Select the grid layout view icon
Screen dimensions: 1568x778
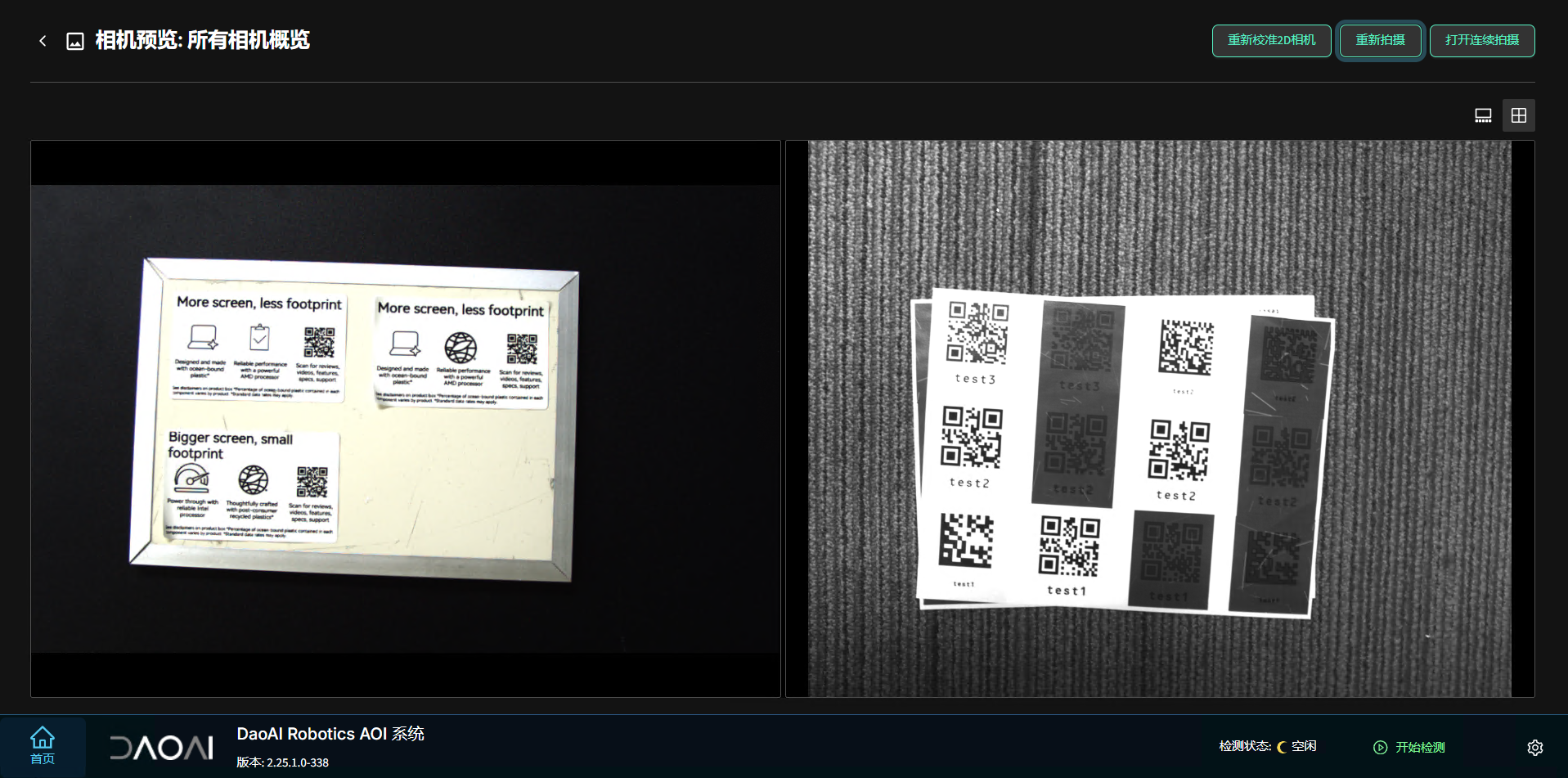point(1519,115)
